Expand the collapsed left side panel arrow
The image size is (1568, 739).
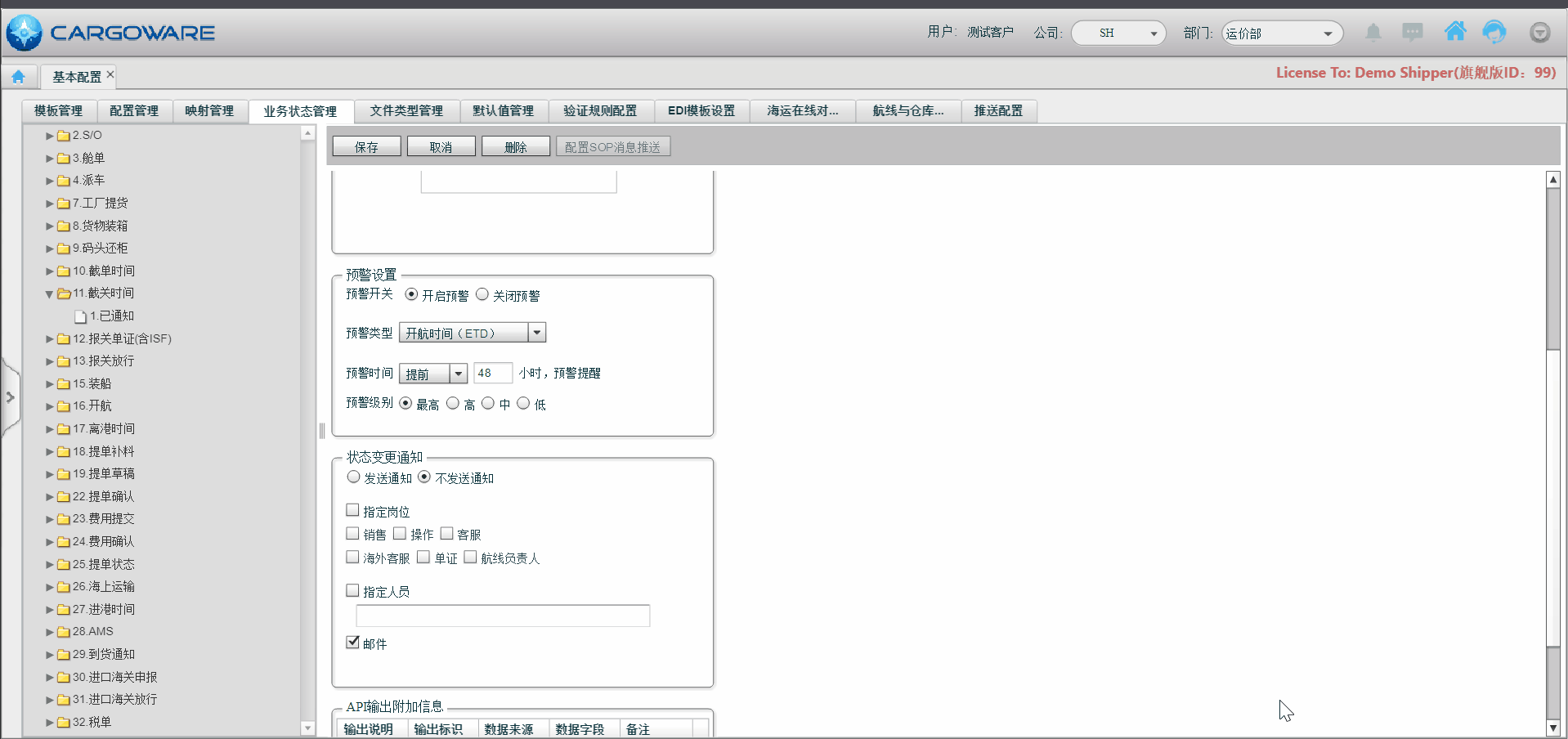click(x=10, y=398)
